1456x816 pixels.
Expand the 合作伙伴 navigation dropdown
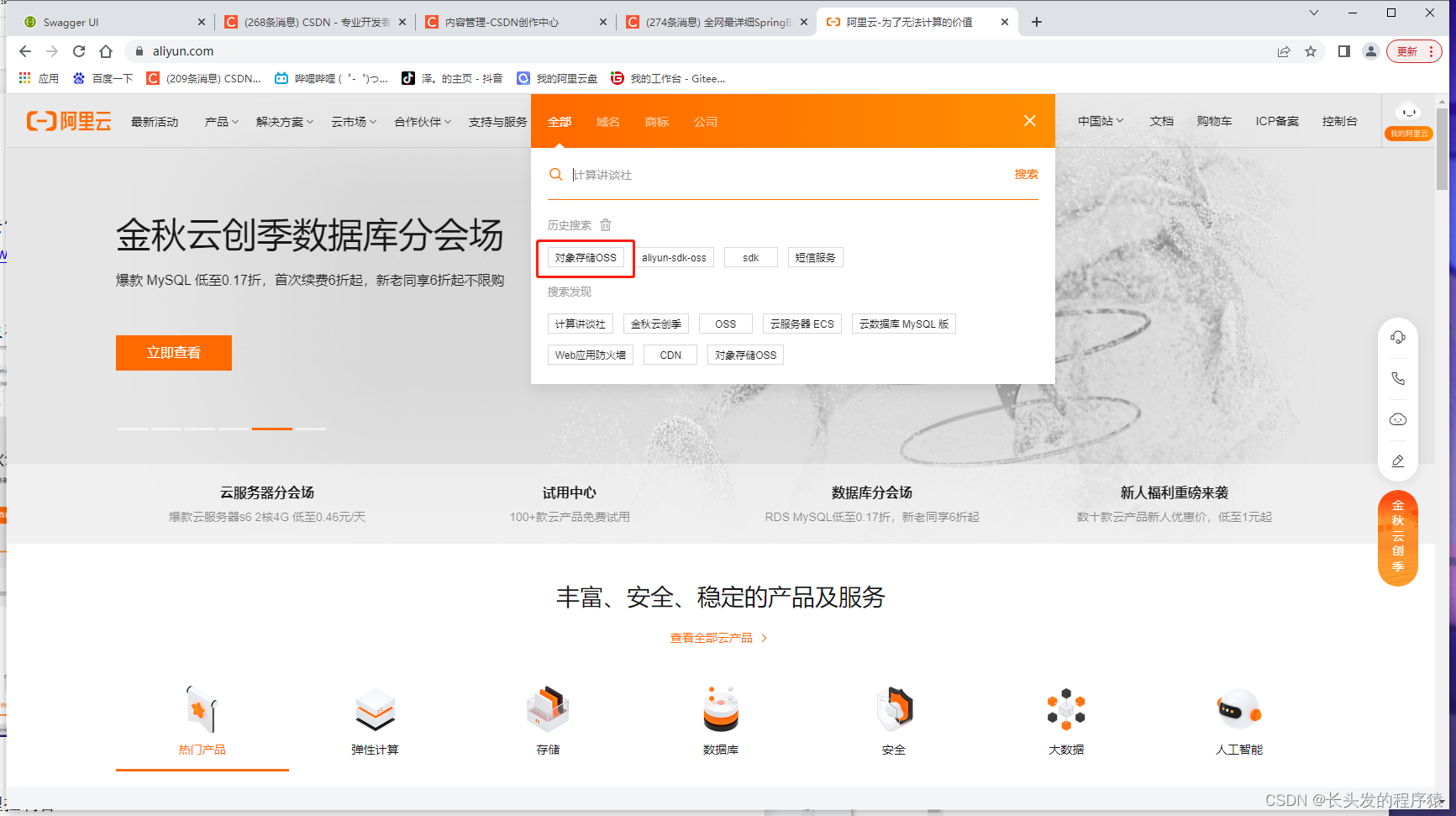pyautogui.click(x=423, y=122)
